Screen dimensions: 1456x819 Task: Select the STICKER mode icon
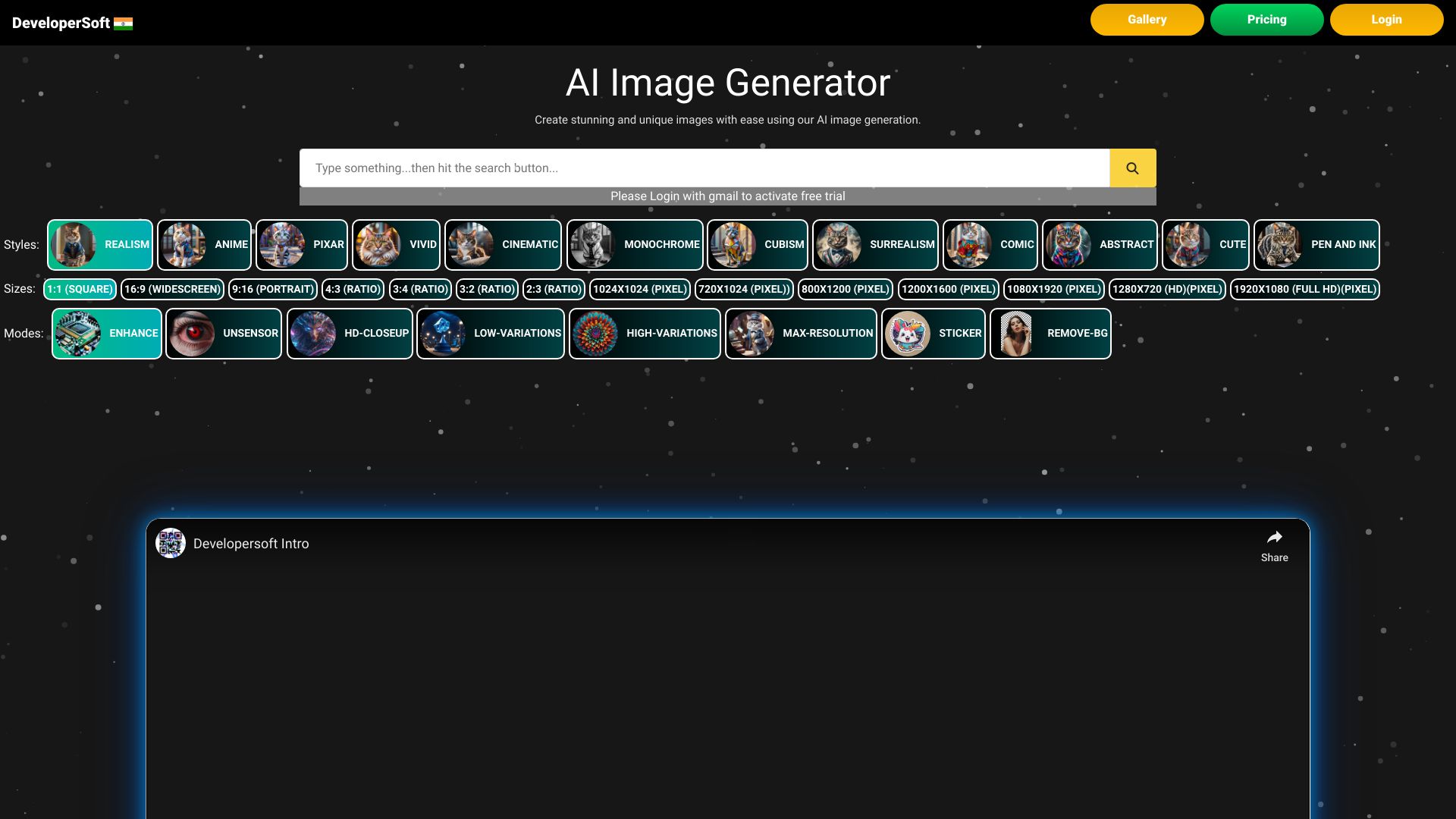tap(908, 333)
